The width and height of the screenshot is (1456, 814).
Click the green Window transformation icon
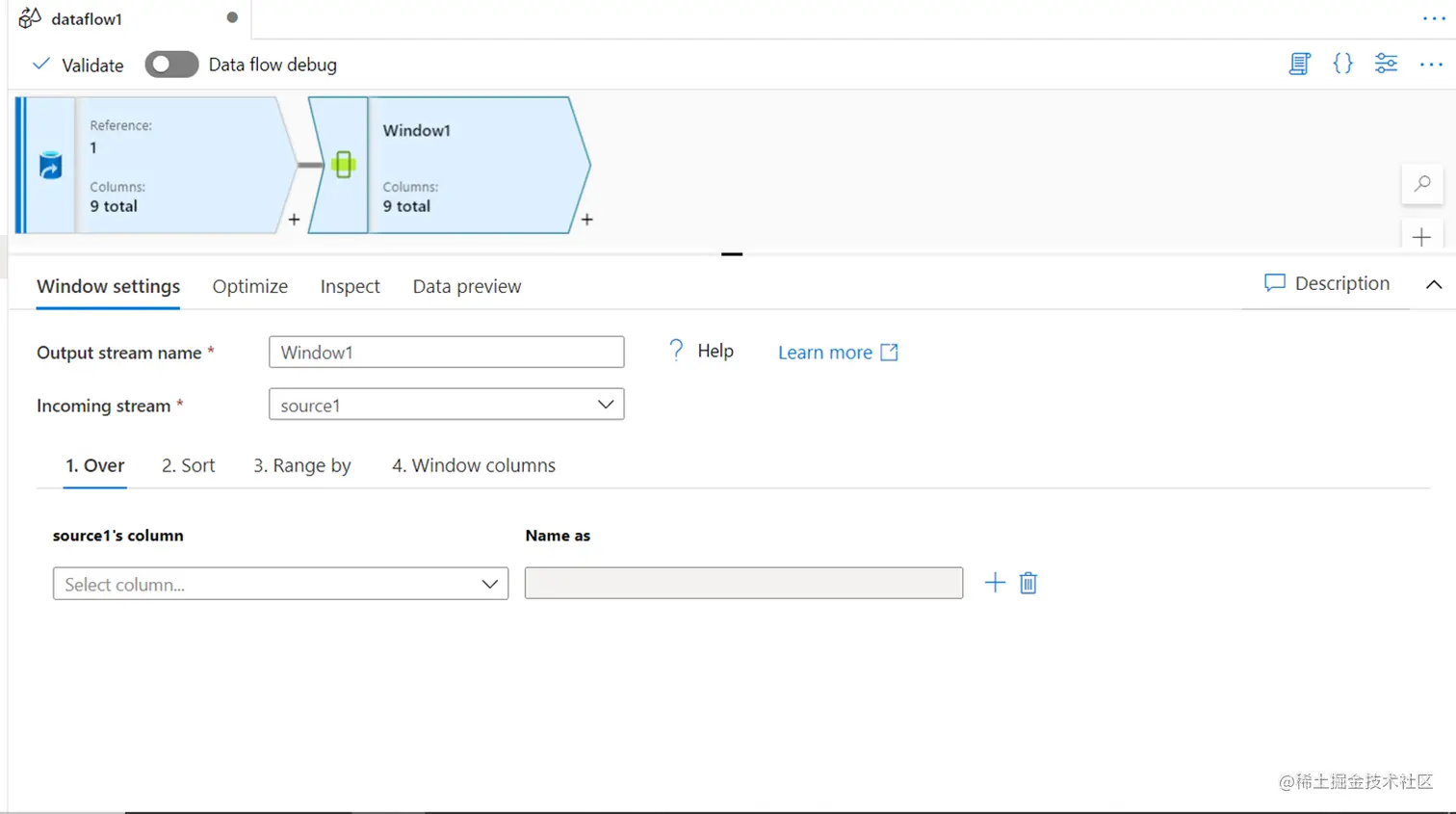click(343, 165)
